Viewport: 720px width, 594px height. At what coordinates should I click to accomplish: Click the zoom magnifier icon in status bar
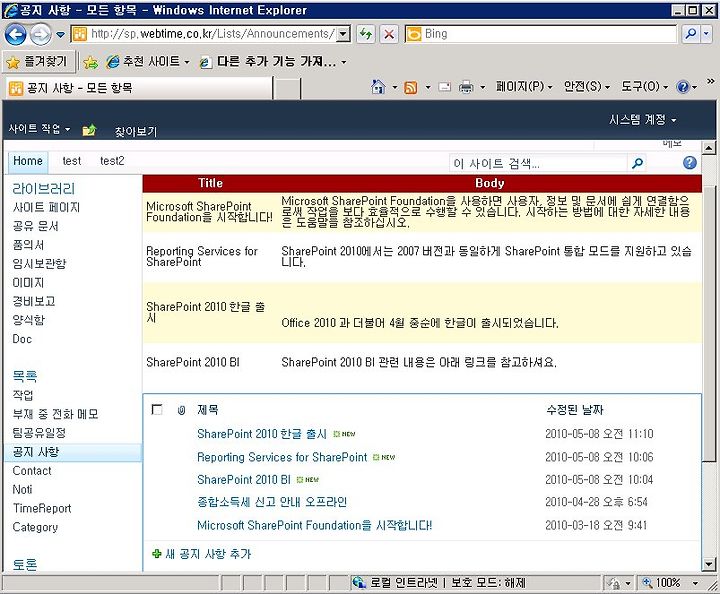pos(647,583)
